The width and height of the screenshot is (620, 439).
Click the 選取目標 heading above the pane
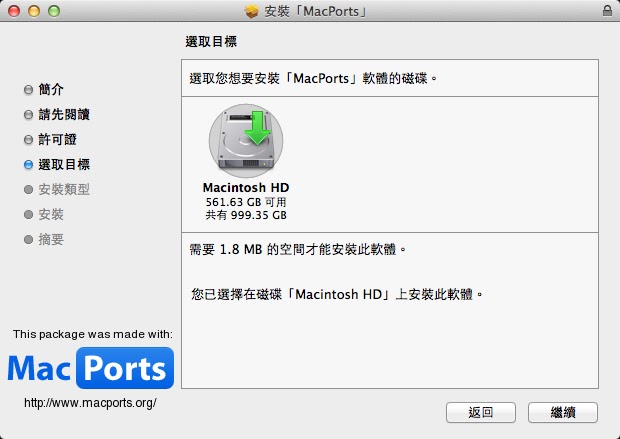pos(211,42)
